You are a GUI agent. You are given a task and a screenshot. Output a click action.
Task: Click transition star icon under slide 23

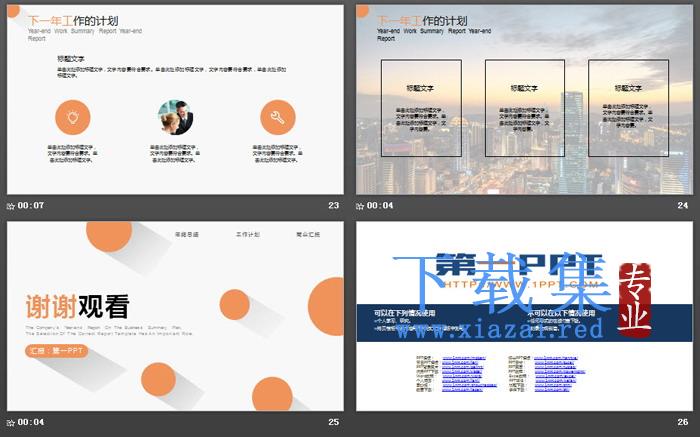[x=11, y=206]
